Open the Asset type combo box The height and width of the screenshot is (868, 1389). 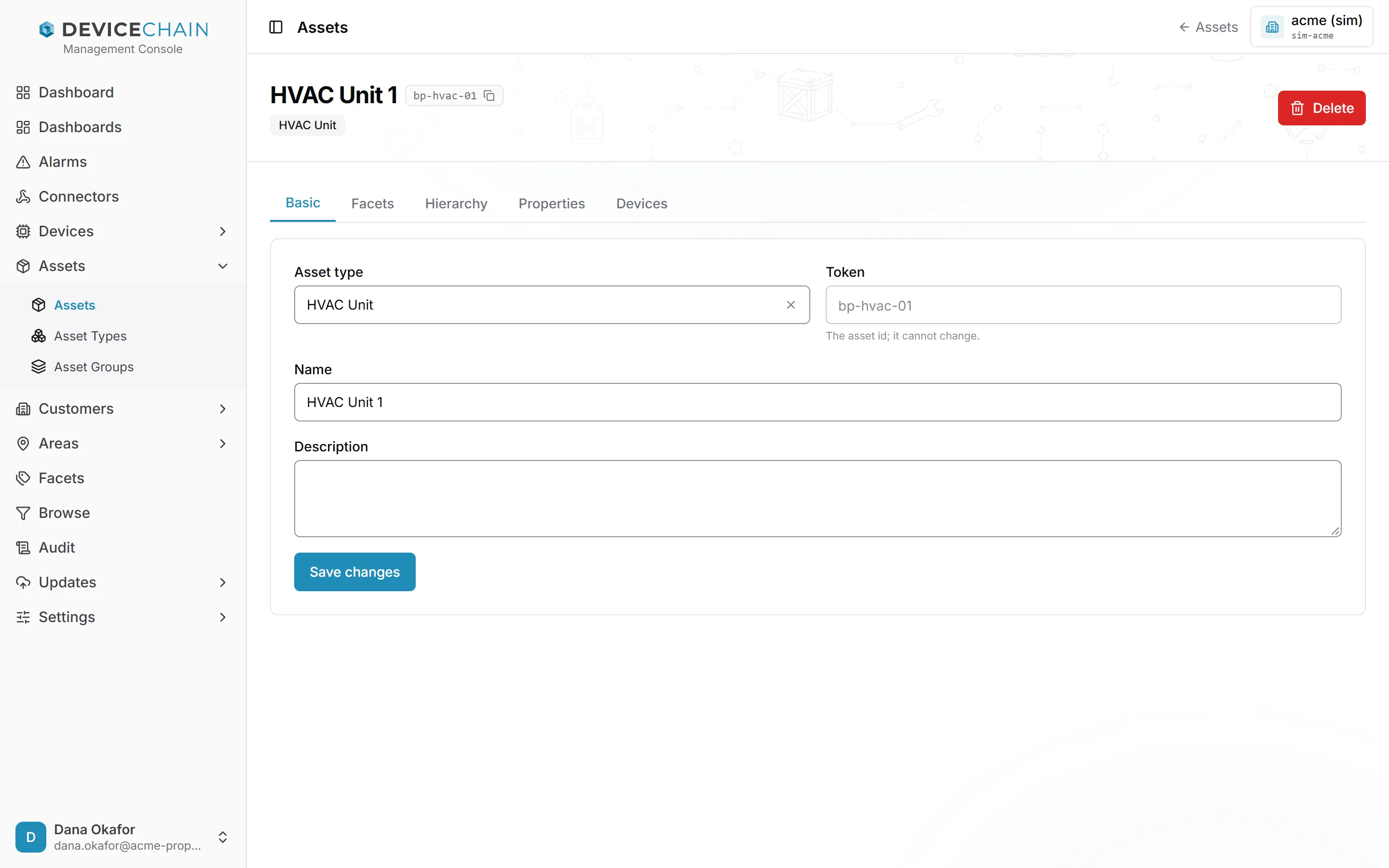coord(552,305)
